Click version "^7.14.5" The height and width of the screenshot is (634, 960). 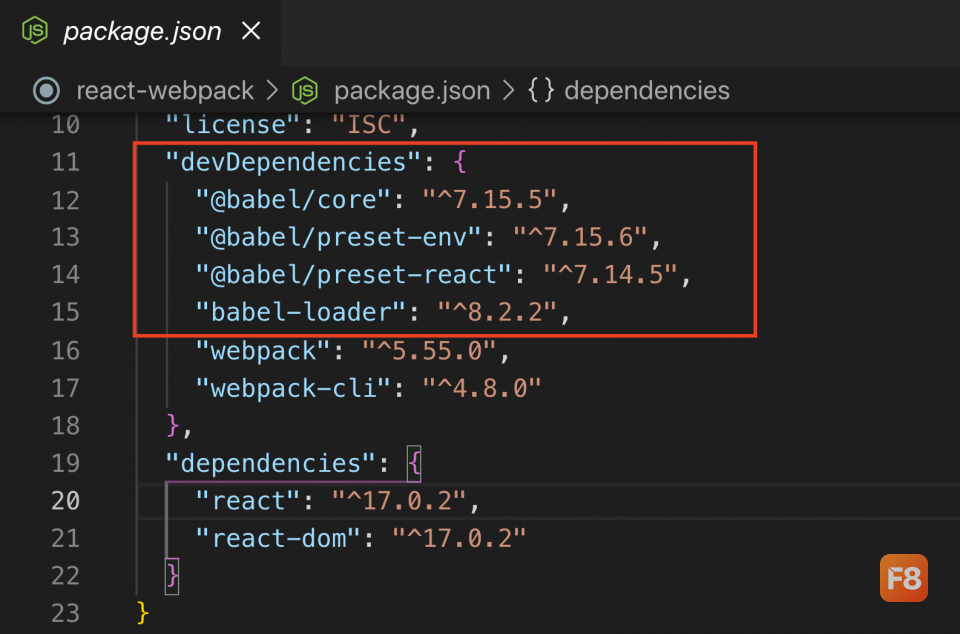pyautogui.click(x=610, y=275)
